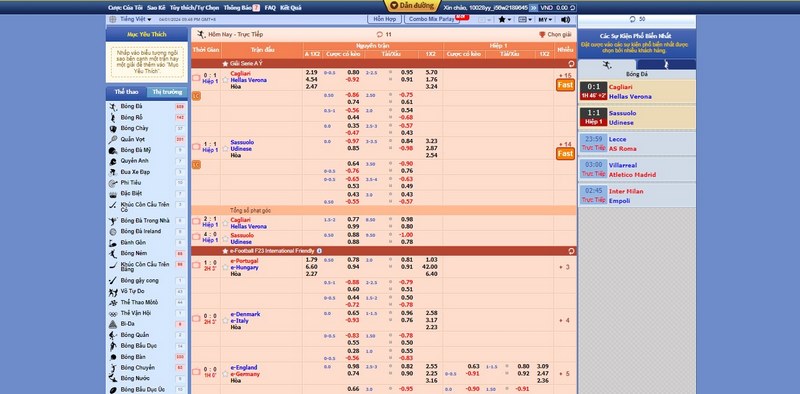Open the star favorites dropdown in toolbar
Image resolution: width=800 pixels, height=394 pixels.
point(504,19)
